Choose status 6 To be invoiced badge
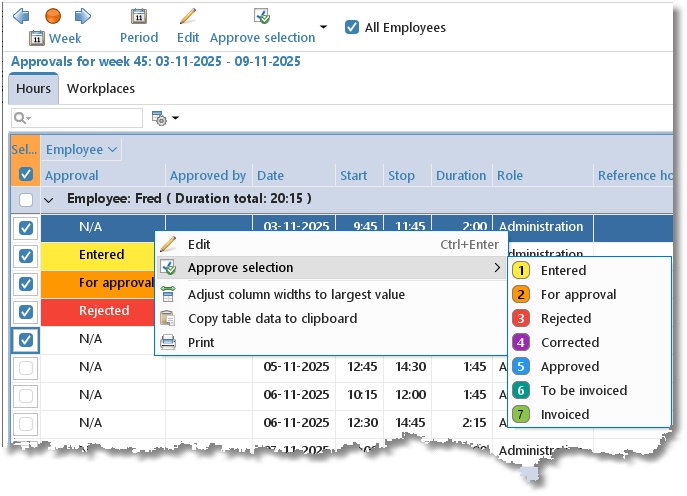 pyautogui.click(x=521, y=390)
